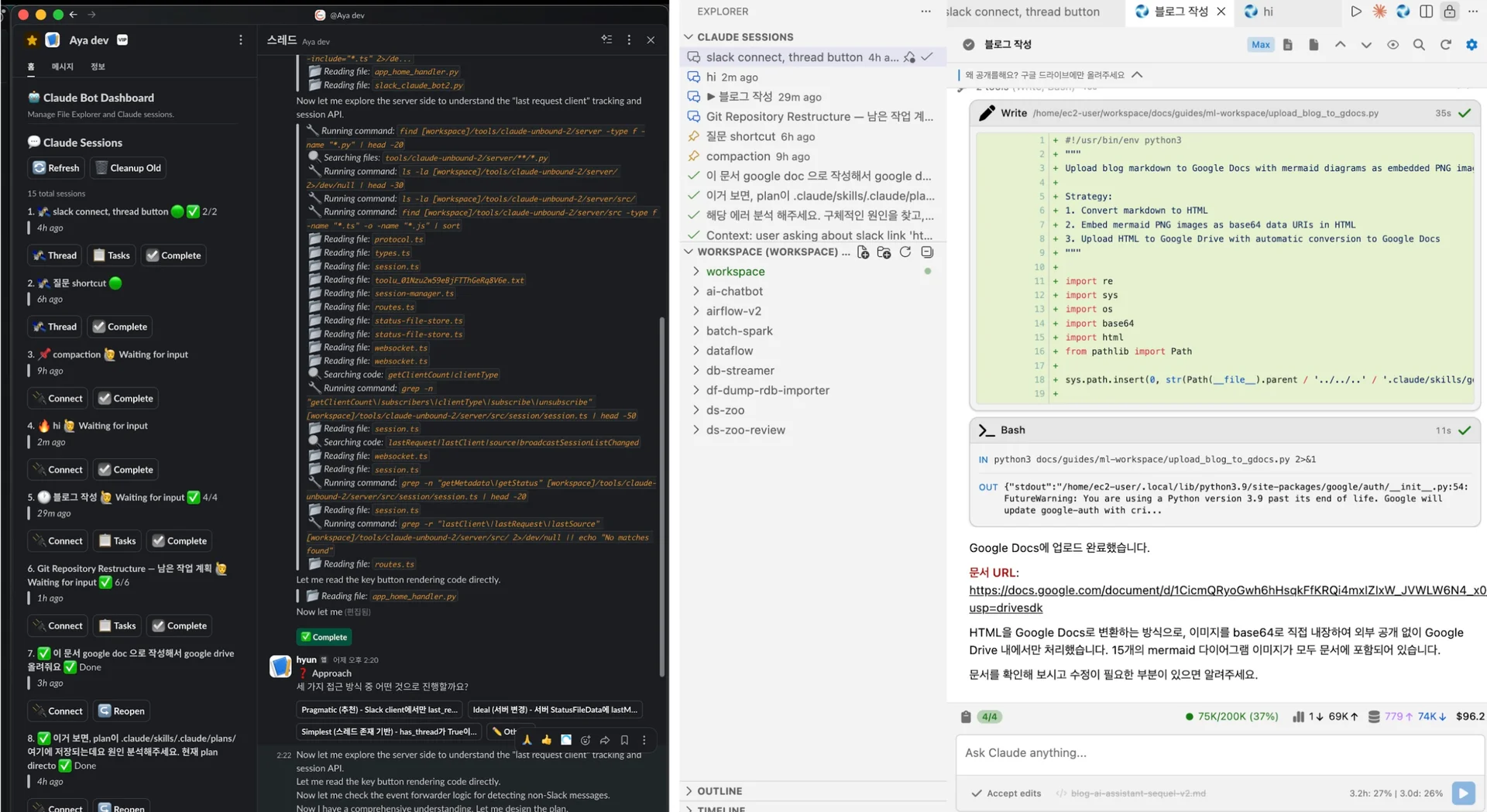Screen dimensions: 1487x812
Task: Click the run play icon in editor title bar
Action: coord(1356,12)
